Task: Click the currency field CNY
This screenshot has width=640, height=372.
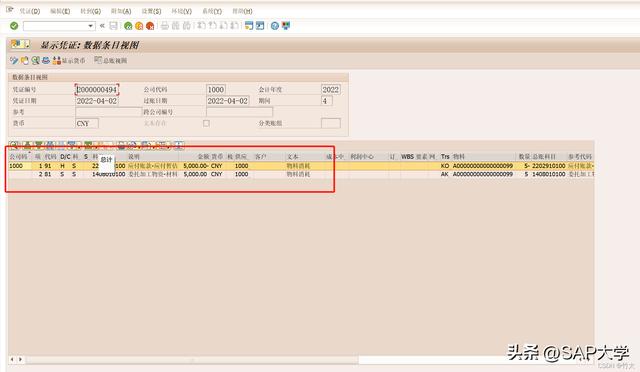Action: pos(87,123)
